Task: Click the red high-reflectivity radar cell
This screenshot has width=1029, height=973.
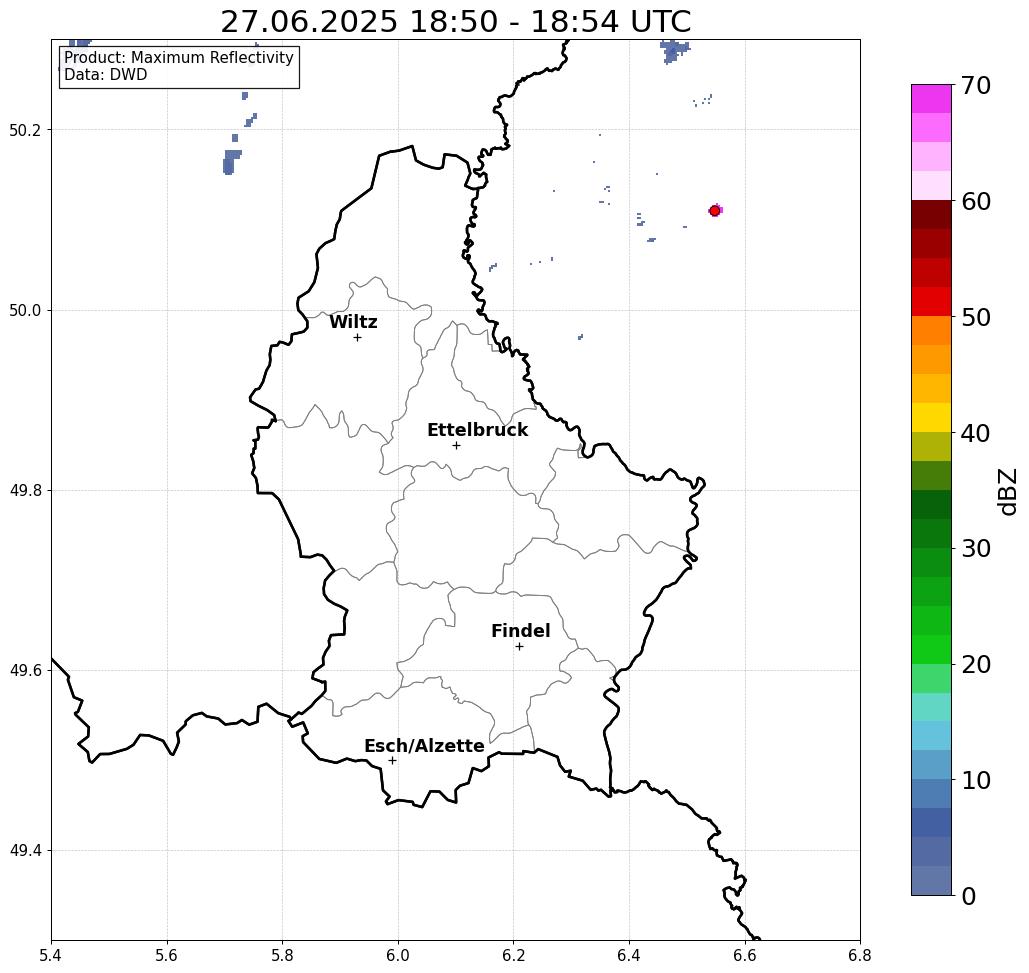Action: [x=715, y=211]
